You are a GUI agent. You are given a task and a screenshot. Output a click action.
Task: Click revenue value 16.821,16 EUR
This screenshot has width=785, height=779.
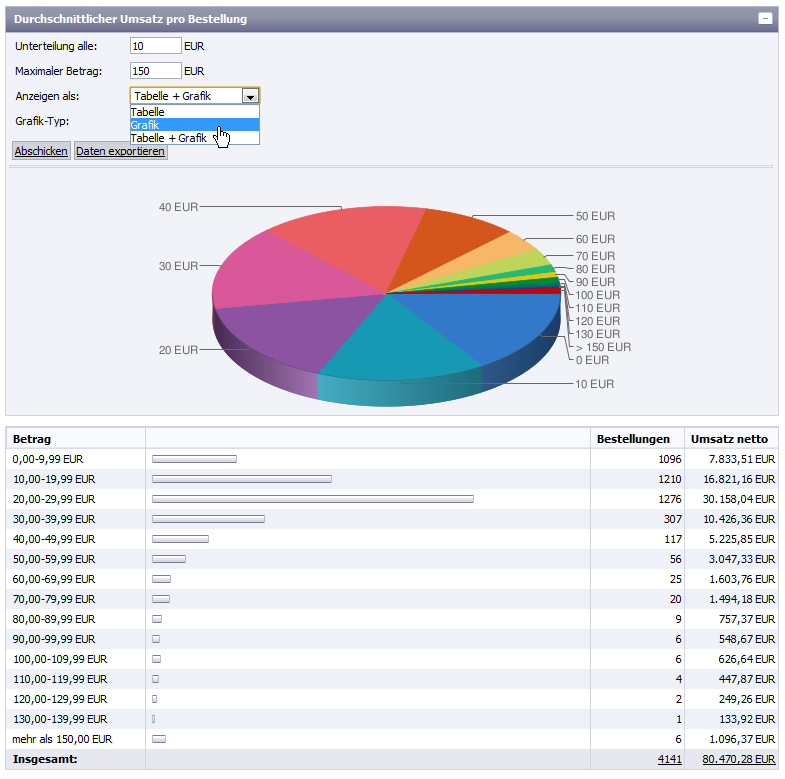(739, 479)
